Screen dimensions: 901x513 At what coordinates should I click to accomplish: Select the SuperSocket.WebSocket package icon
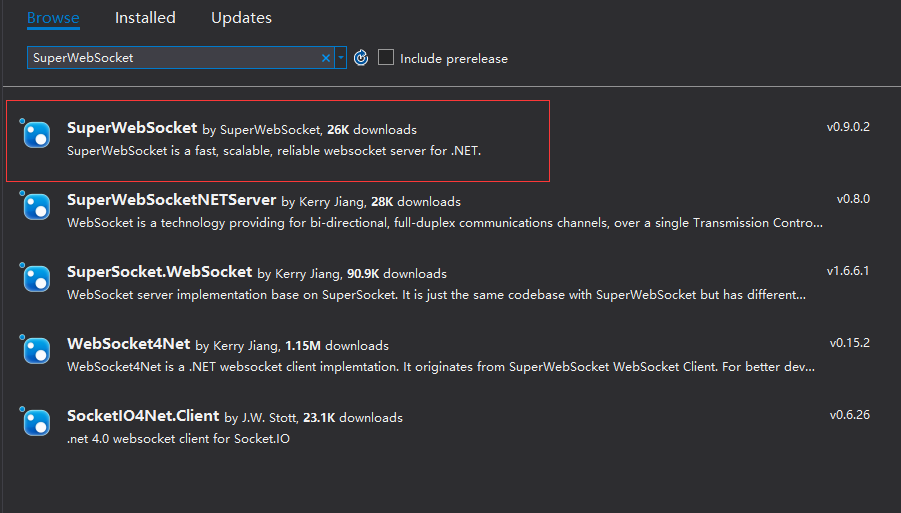click(36, 277)
